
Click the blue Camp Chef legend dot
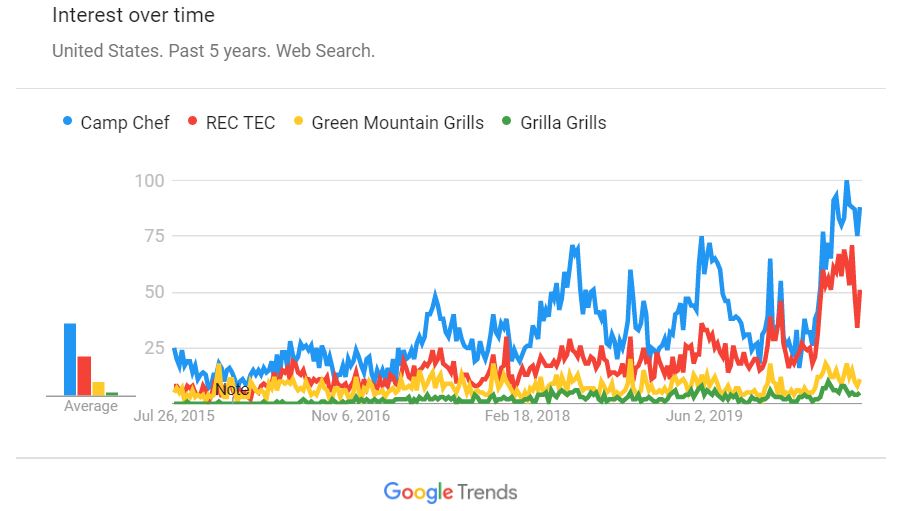pos(68,123)
